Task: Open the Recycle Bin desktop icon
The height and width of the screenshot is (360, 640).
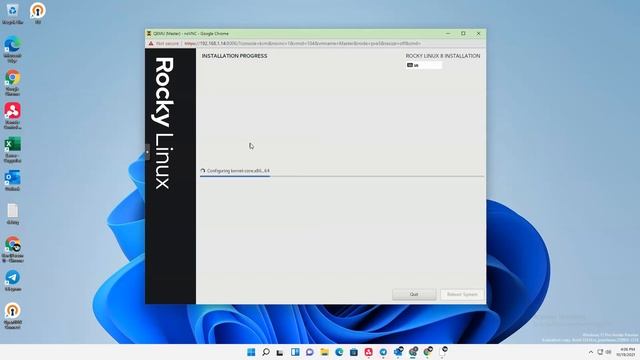Action: click(x=12, y=13)
